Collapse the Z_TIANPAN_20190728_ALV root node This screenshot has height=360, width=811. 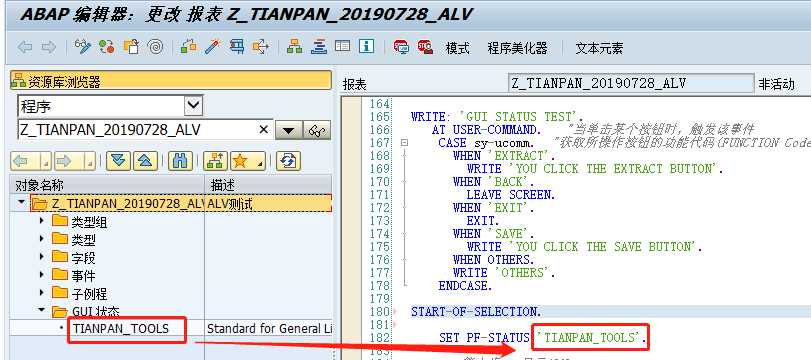point(21,202)
